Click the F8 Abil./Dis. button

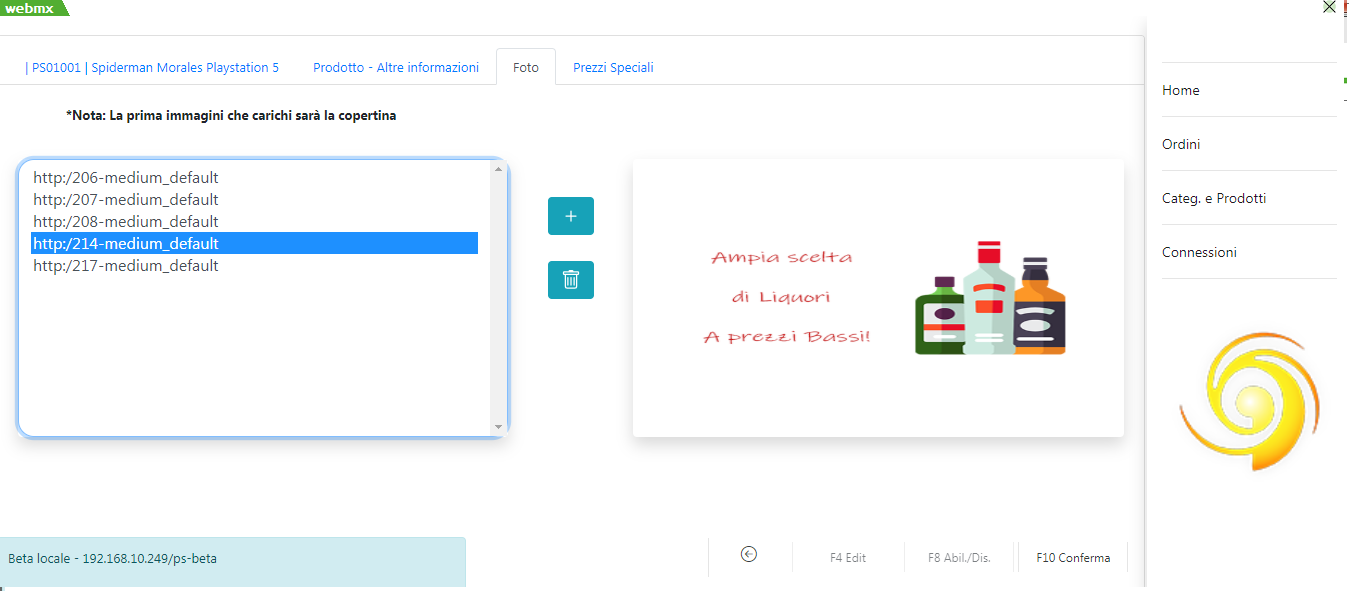[x=959, y=558]
